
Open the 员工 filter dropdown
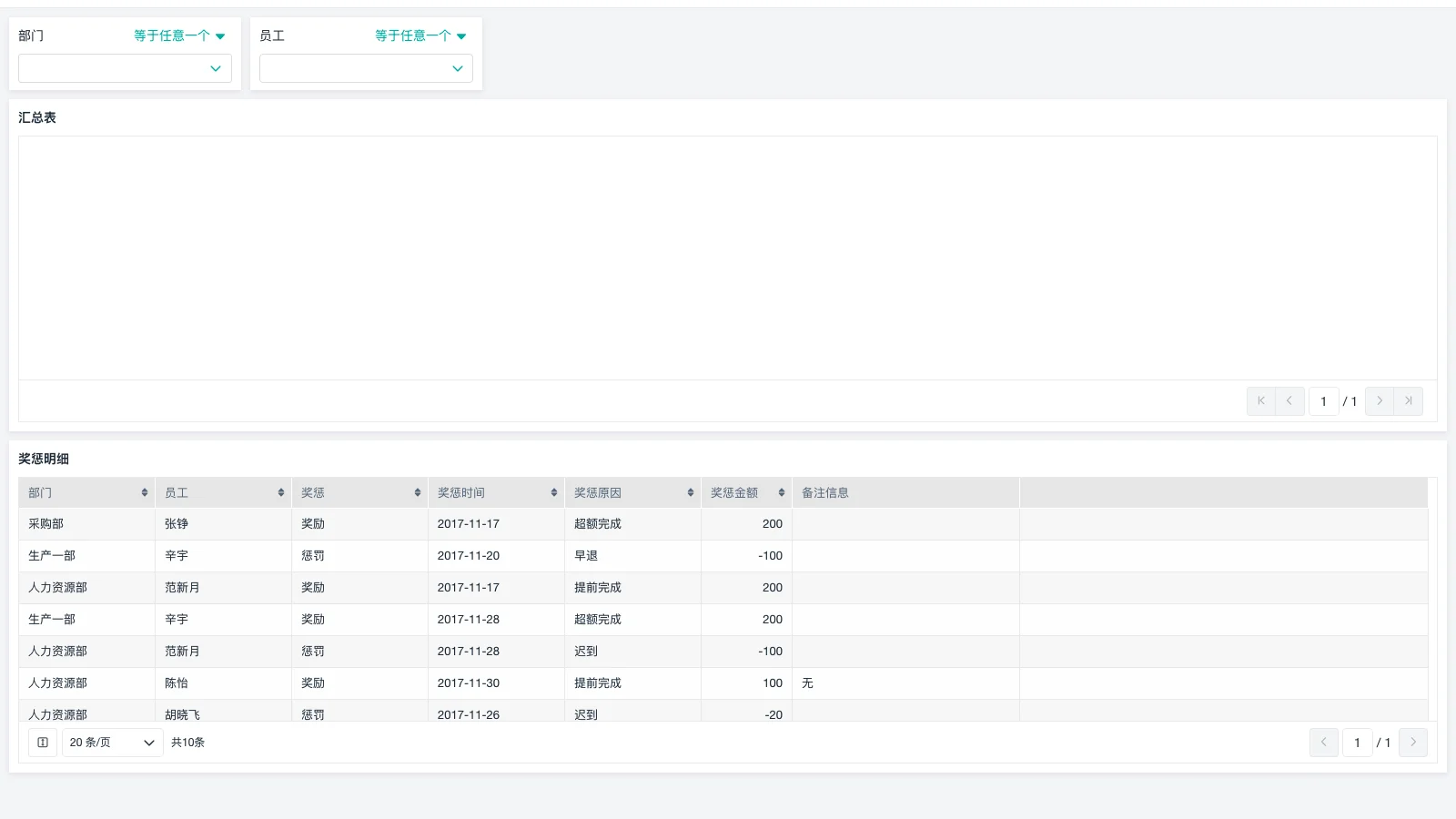click(x=366, y=68)
